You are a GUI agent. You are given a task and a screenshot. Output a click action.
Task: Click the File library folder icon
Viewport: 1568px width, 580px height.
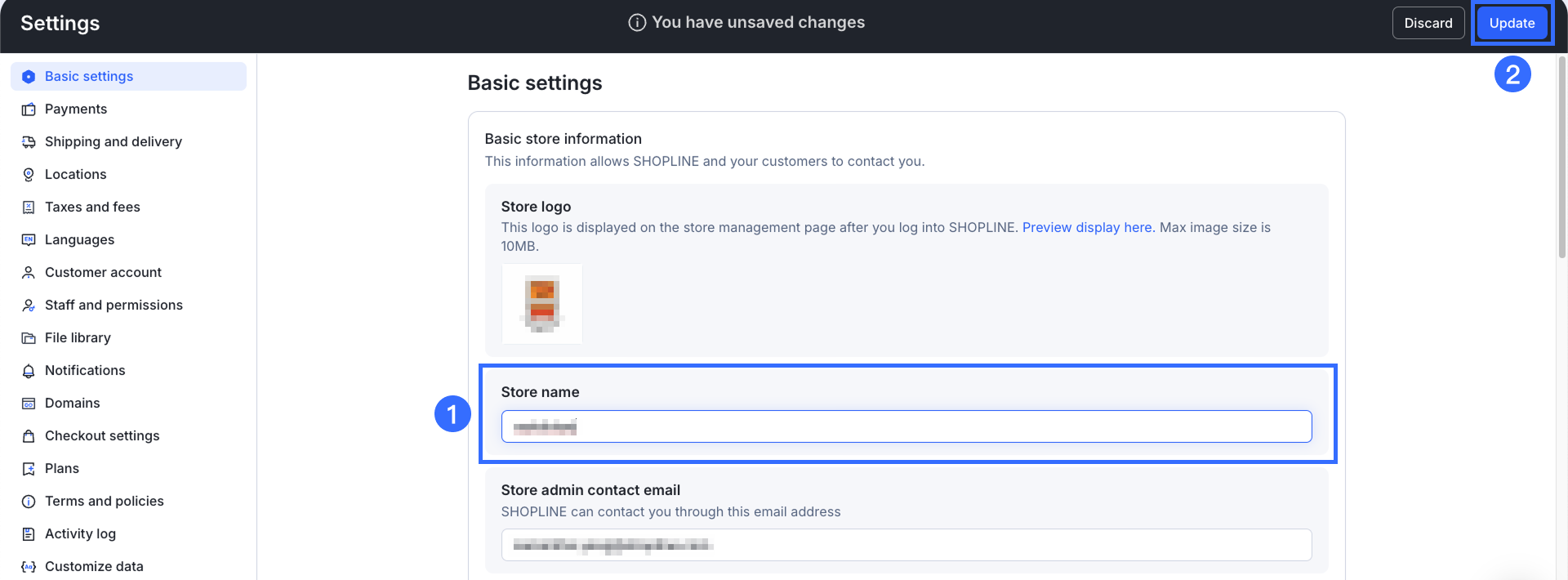pos(29,338)
